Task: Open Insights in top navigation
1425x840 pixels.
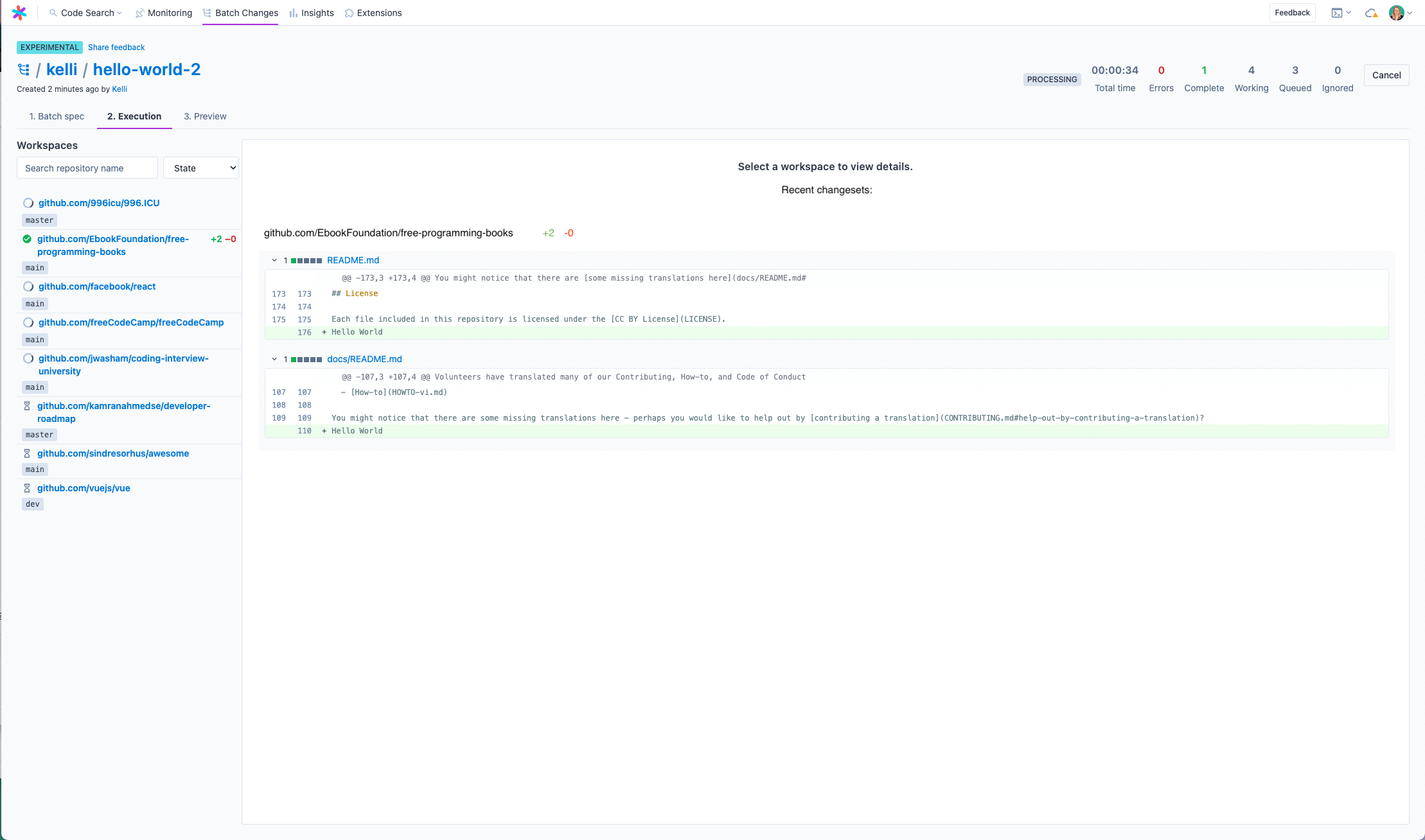Action: point(312,13)
